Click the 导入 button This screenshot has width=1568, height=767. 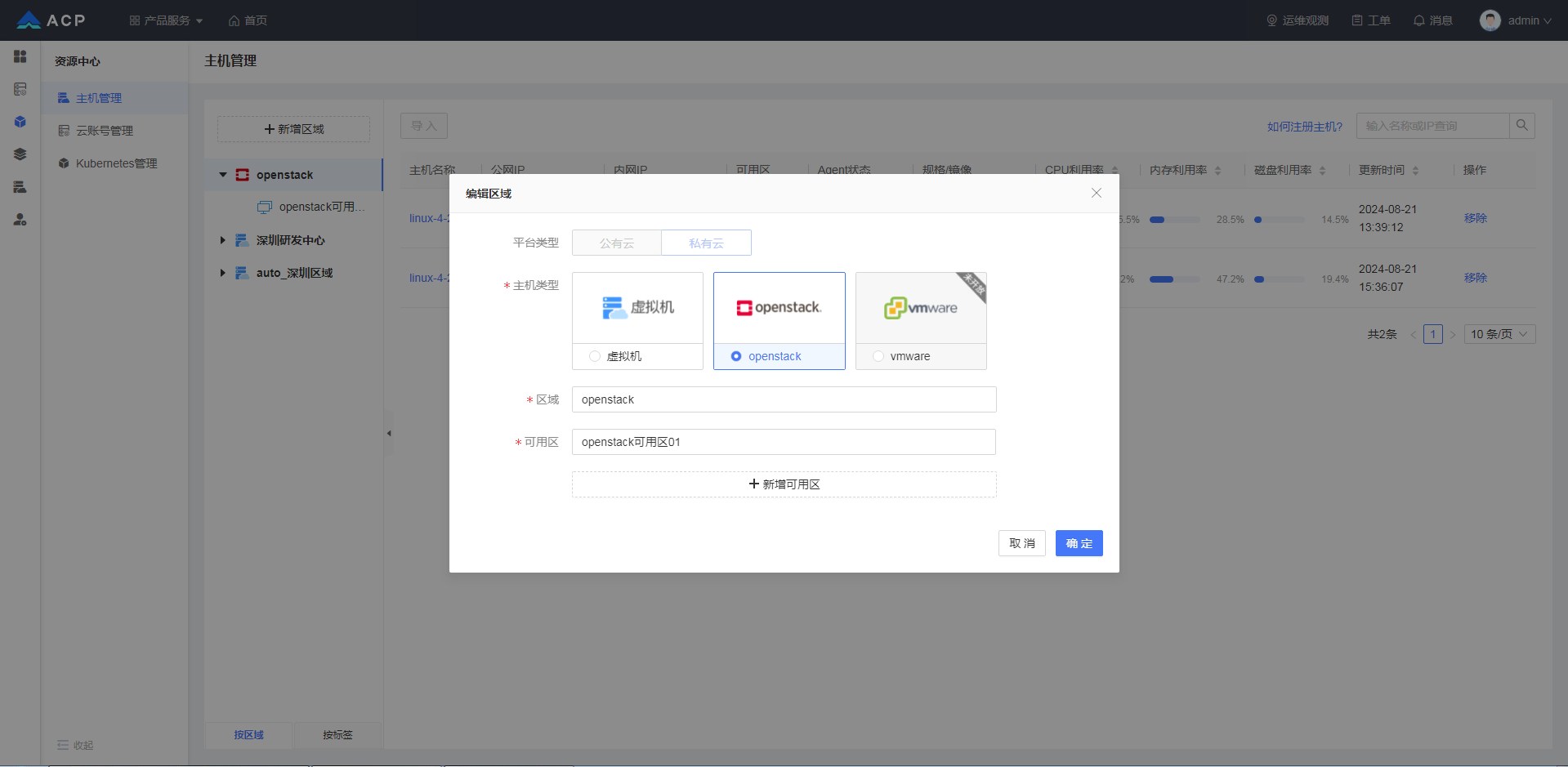point(424,126)
